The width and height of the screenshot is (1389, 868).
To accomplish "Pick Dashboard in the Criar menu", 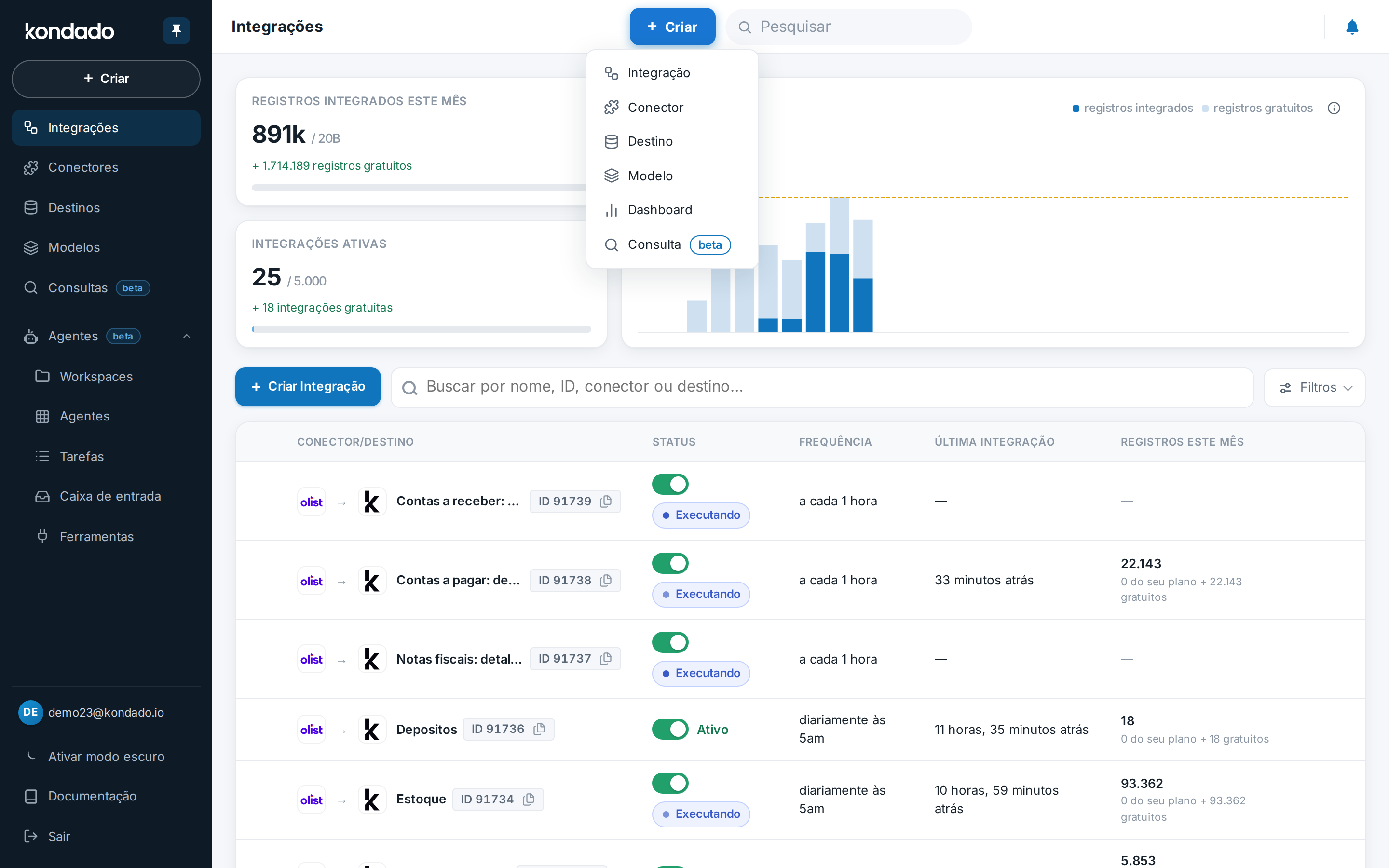I will pyautogui.click(x=672, y=210).
